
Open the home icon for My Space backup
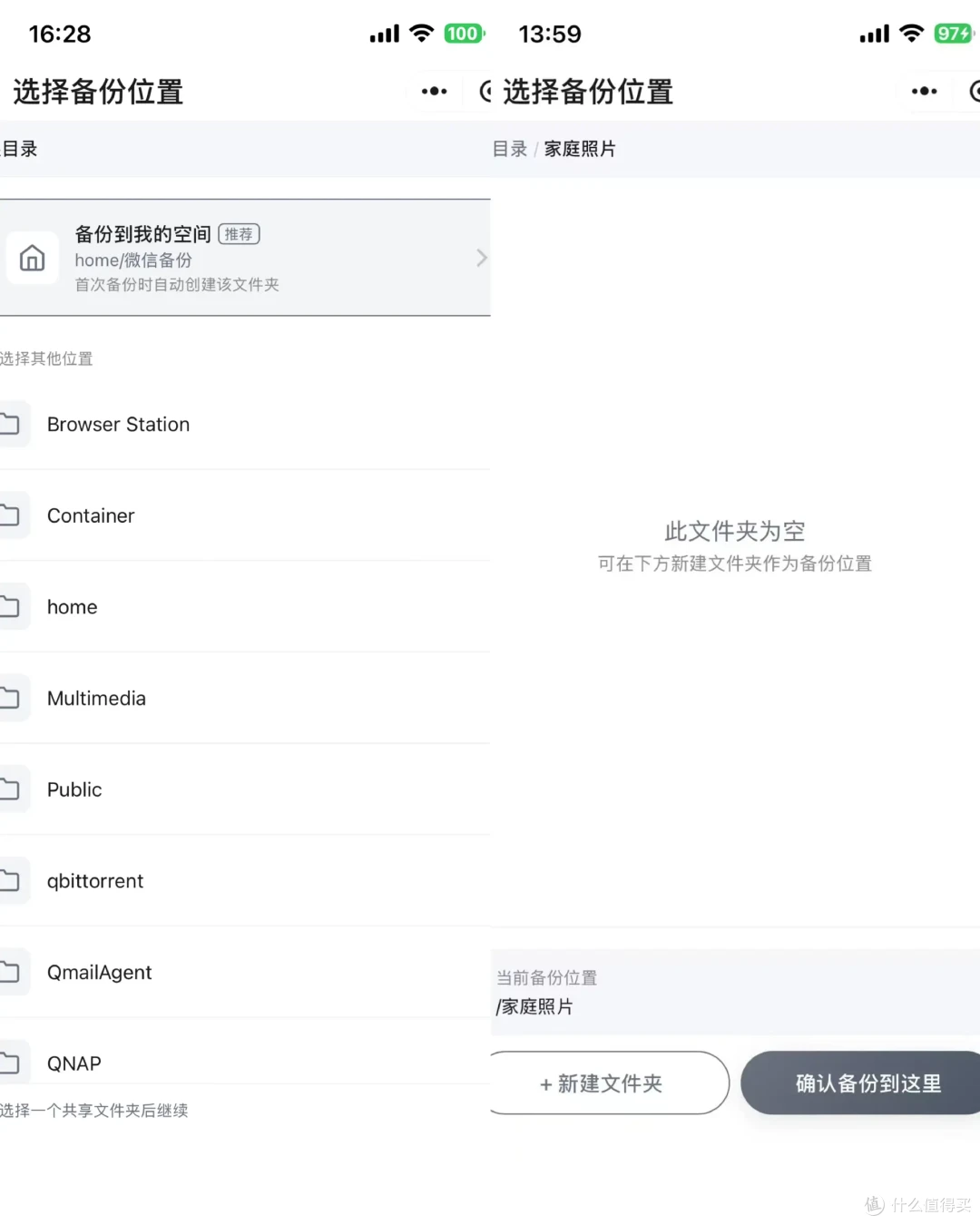[32, 258]
